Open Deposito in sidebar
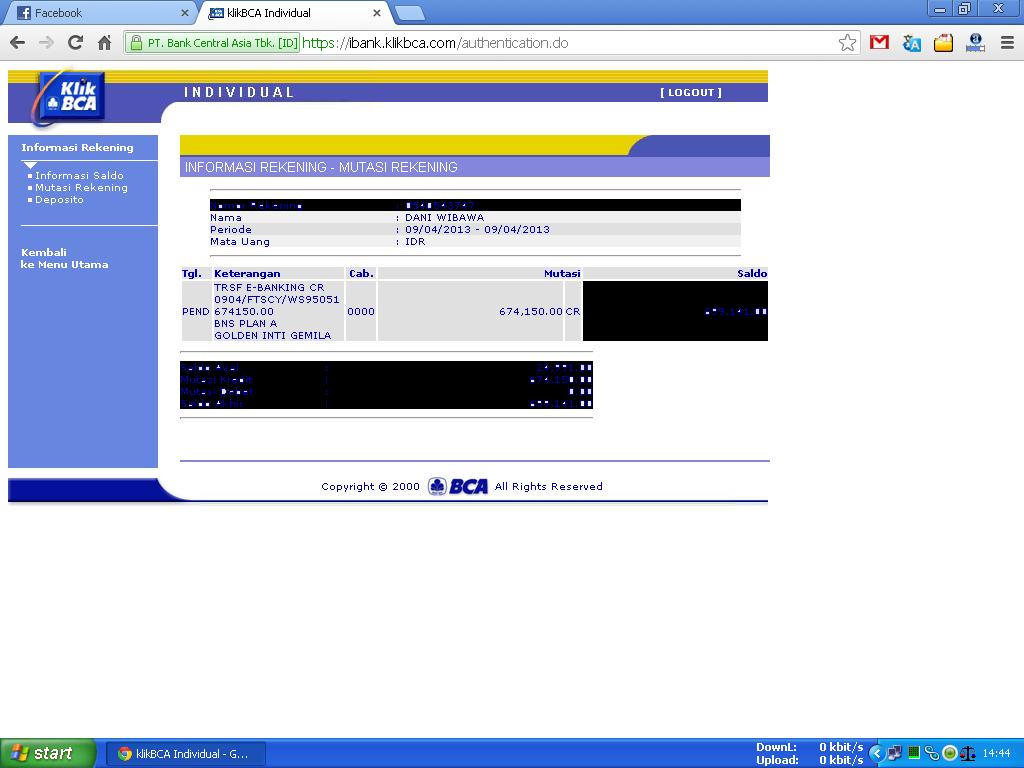 (59, 200)
